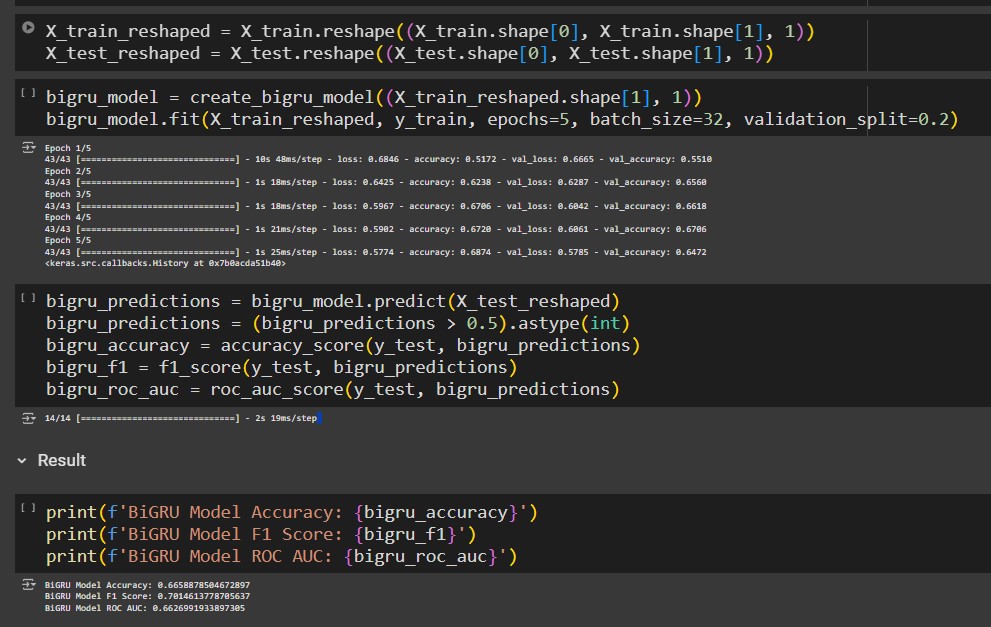The width and height of the screenshot is (991, 627).
Task: Click the bigru_roc_auc = roc_auc_score code line
Action: click(x=332, y=389)
